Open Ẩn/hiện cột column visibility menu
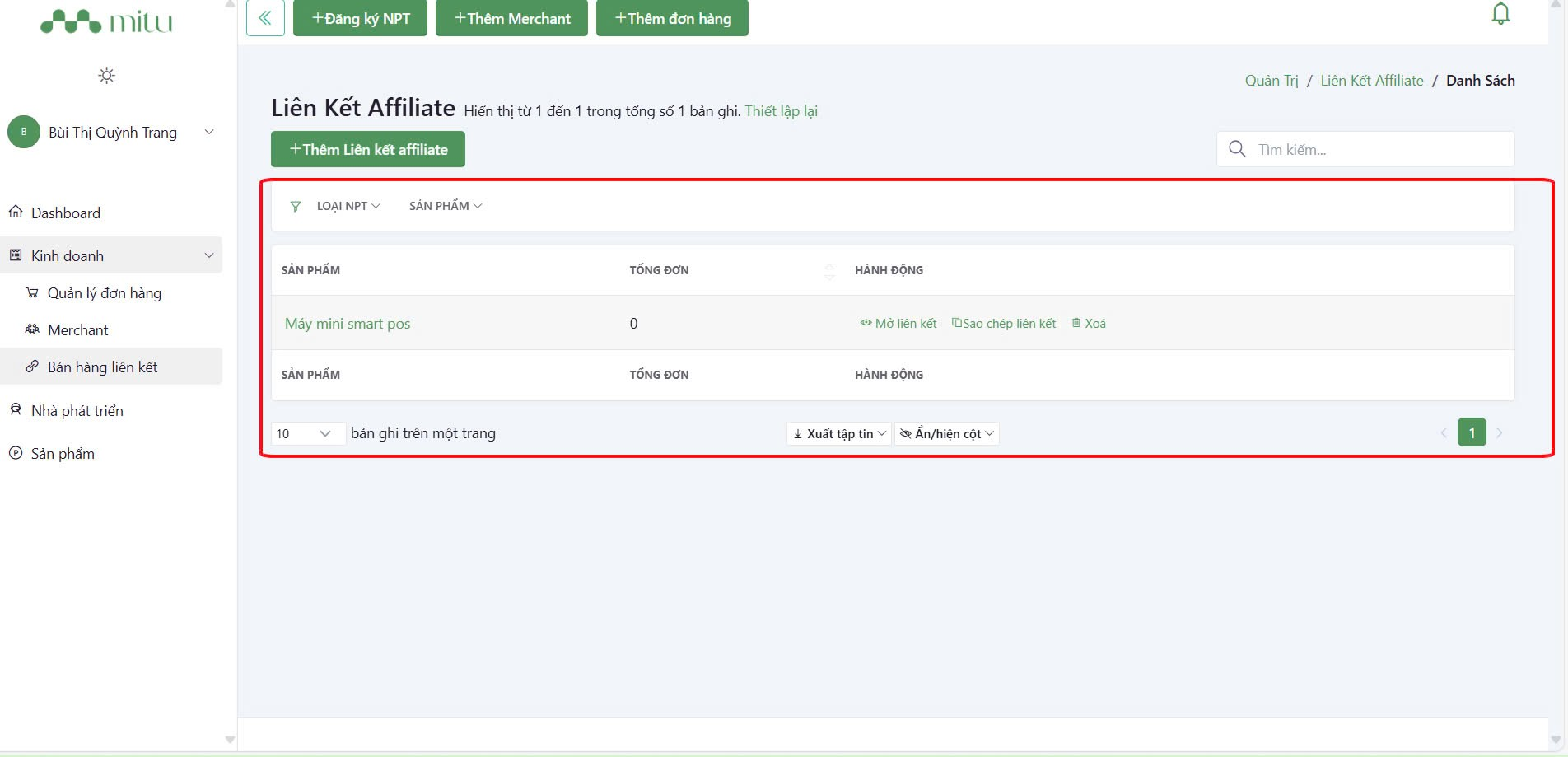The width and height of the screenshot is (1568, 757). pyautogui.click(x=947, y=434)
